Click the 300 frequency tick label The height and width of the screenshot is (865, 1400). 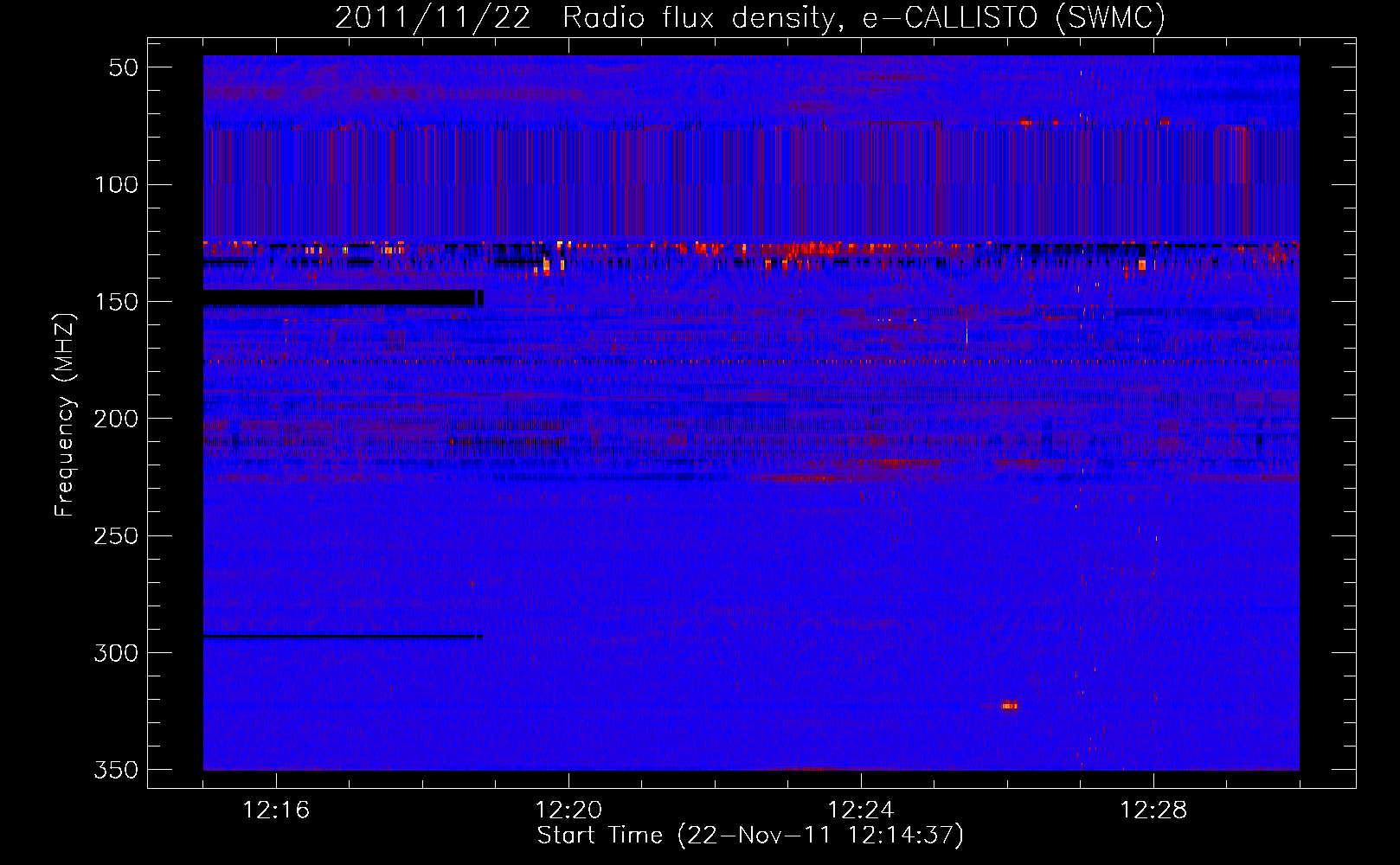(x=116, y=653)
